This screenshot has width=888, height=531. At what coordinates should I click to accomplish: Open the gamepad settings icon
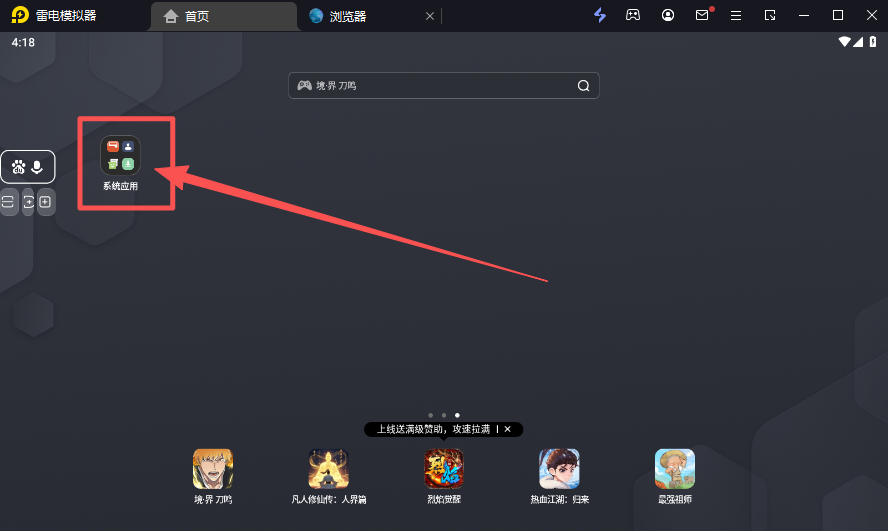pos(633,15)
